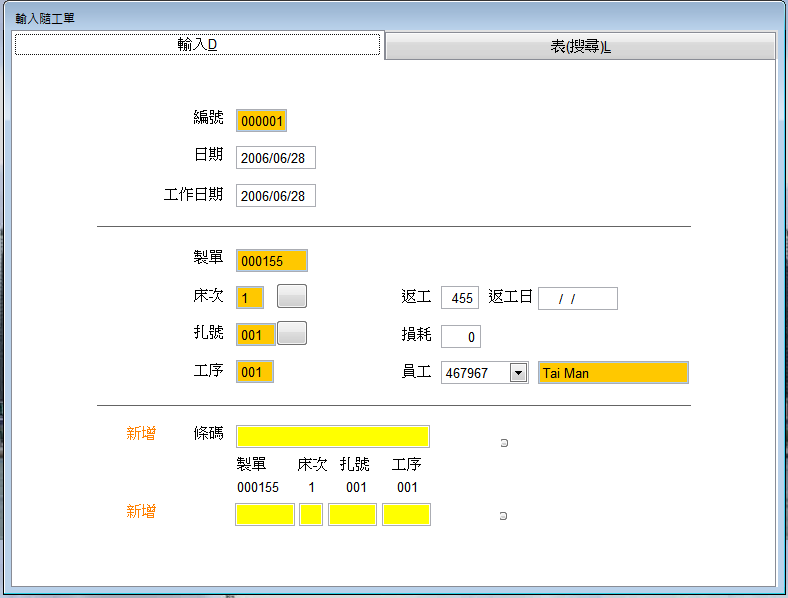Click the 001 value under lower 扎號 heading
788x598 pixels.
pyautogui.click(x=356, y=487)
